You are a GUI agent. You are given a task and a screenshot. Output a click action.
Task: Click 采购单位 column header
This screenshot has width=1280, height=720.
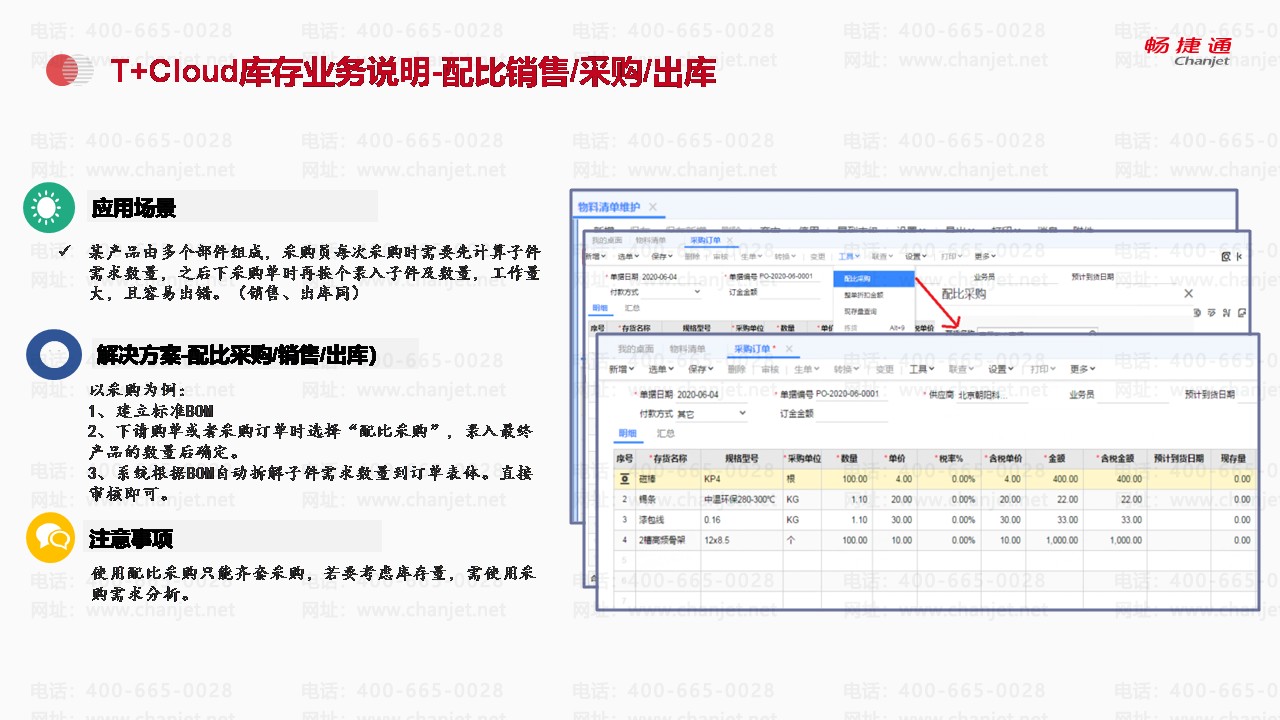(x=803, y=458)
